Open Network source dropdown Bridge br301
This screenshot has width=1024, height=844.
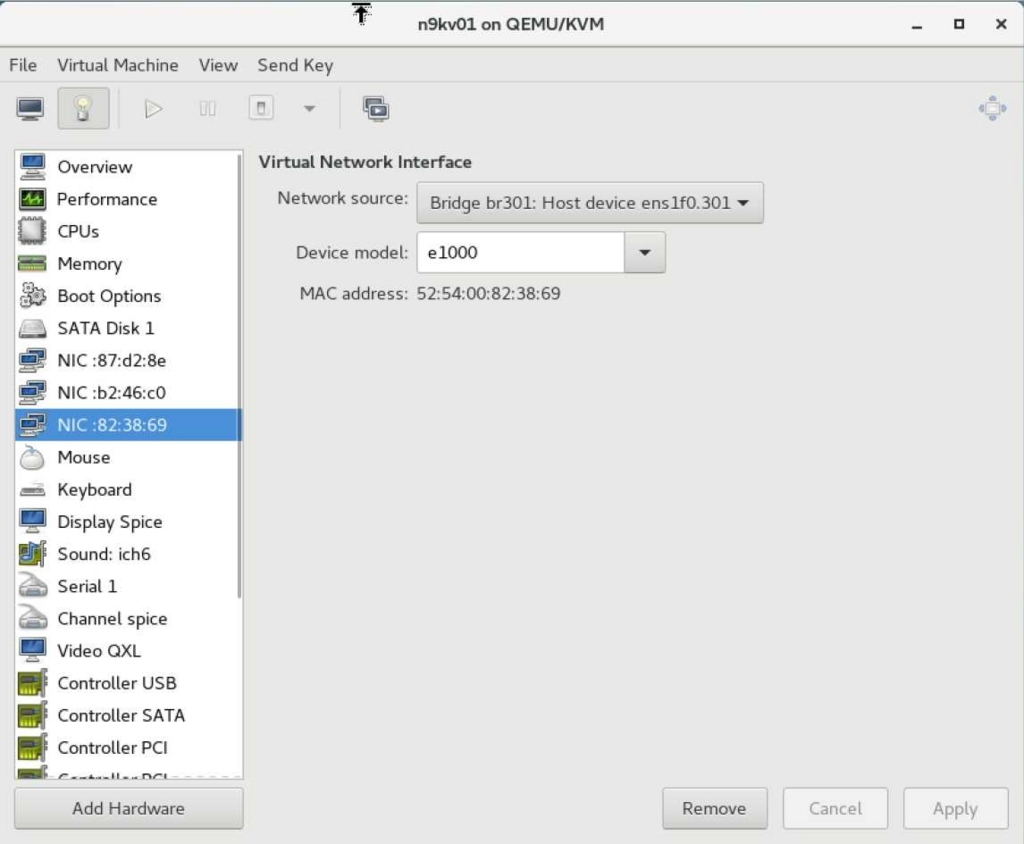[590, 203]
